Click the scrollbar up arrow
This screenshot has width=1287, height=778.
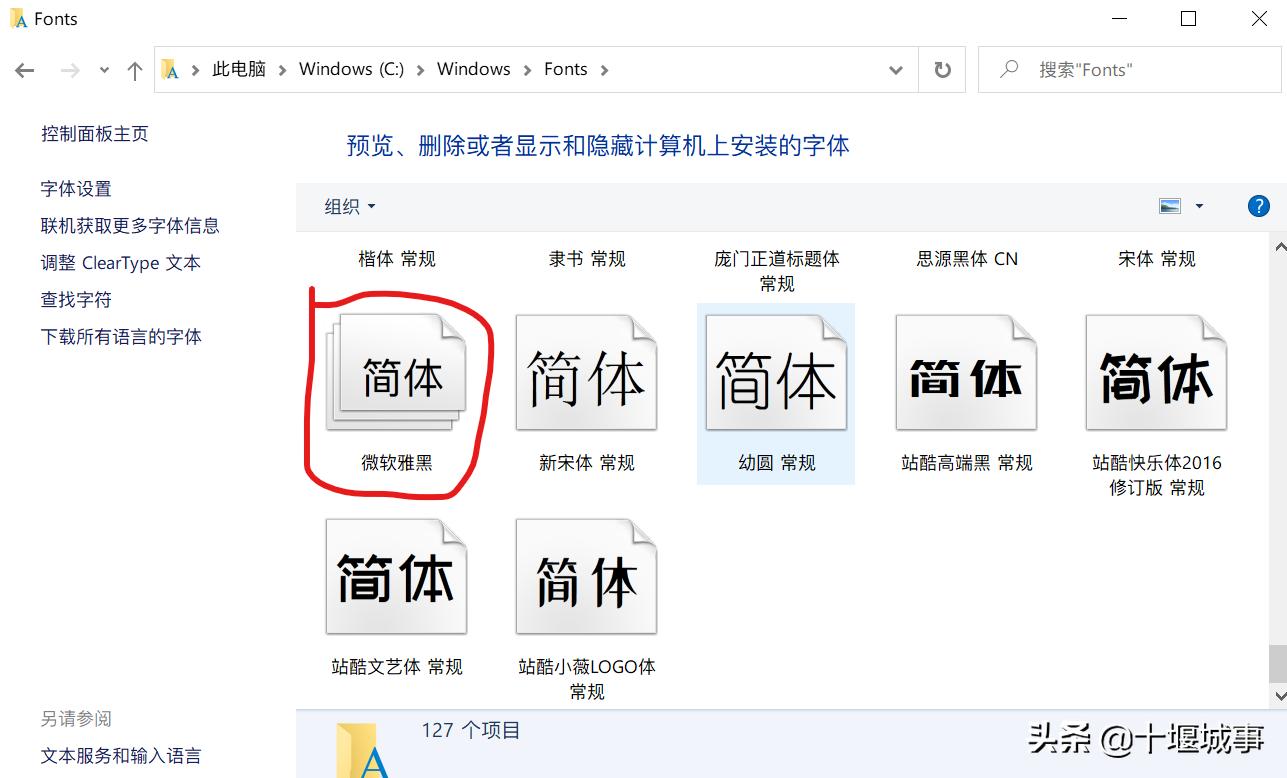pyautogui.click(x=1278, y=246)
